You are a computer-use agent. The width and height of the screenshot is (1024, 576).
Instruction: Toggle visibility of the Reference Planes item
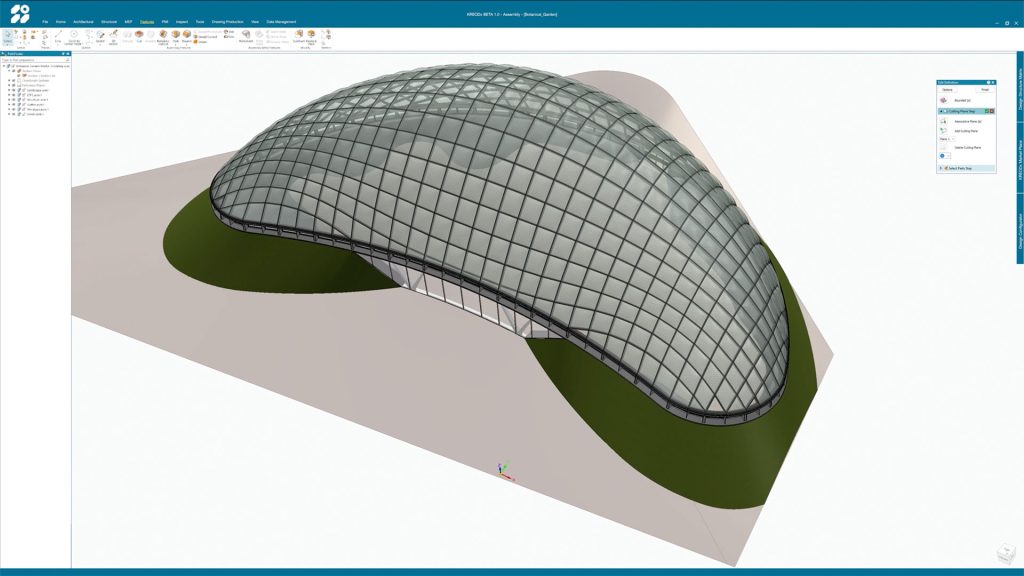point(13,85)
